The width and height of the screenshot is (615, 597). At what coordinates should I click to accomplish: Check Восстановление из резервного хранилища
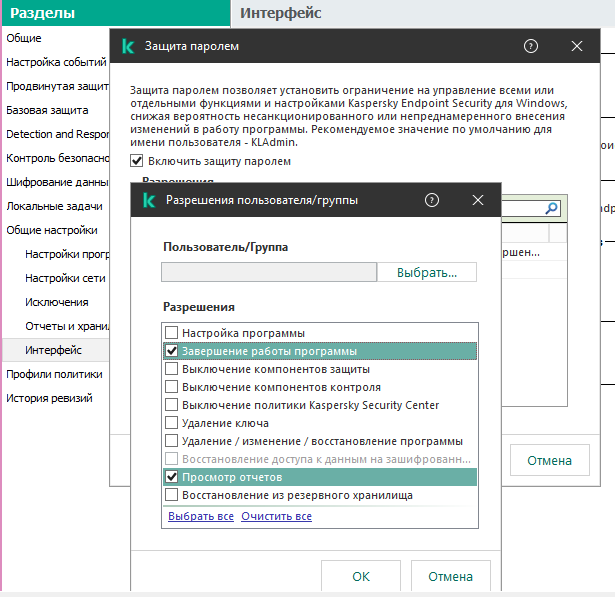pyautogui.click(x=171, y=495)
